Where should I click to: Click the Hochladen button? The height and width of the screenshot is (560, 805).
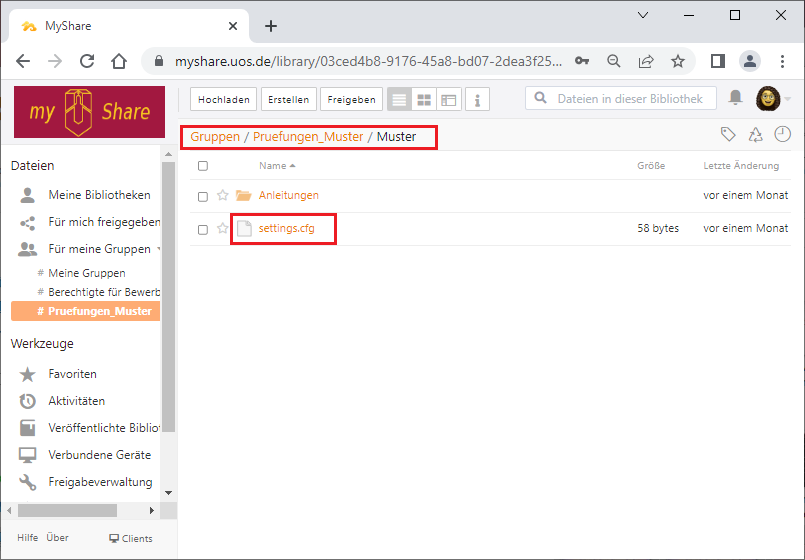(224, 100)
